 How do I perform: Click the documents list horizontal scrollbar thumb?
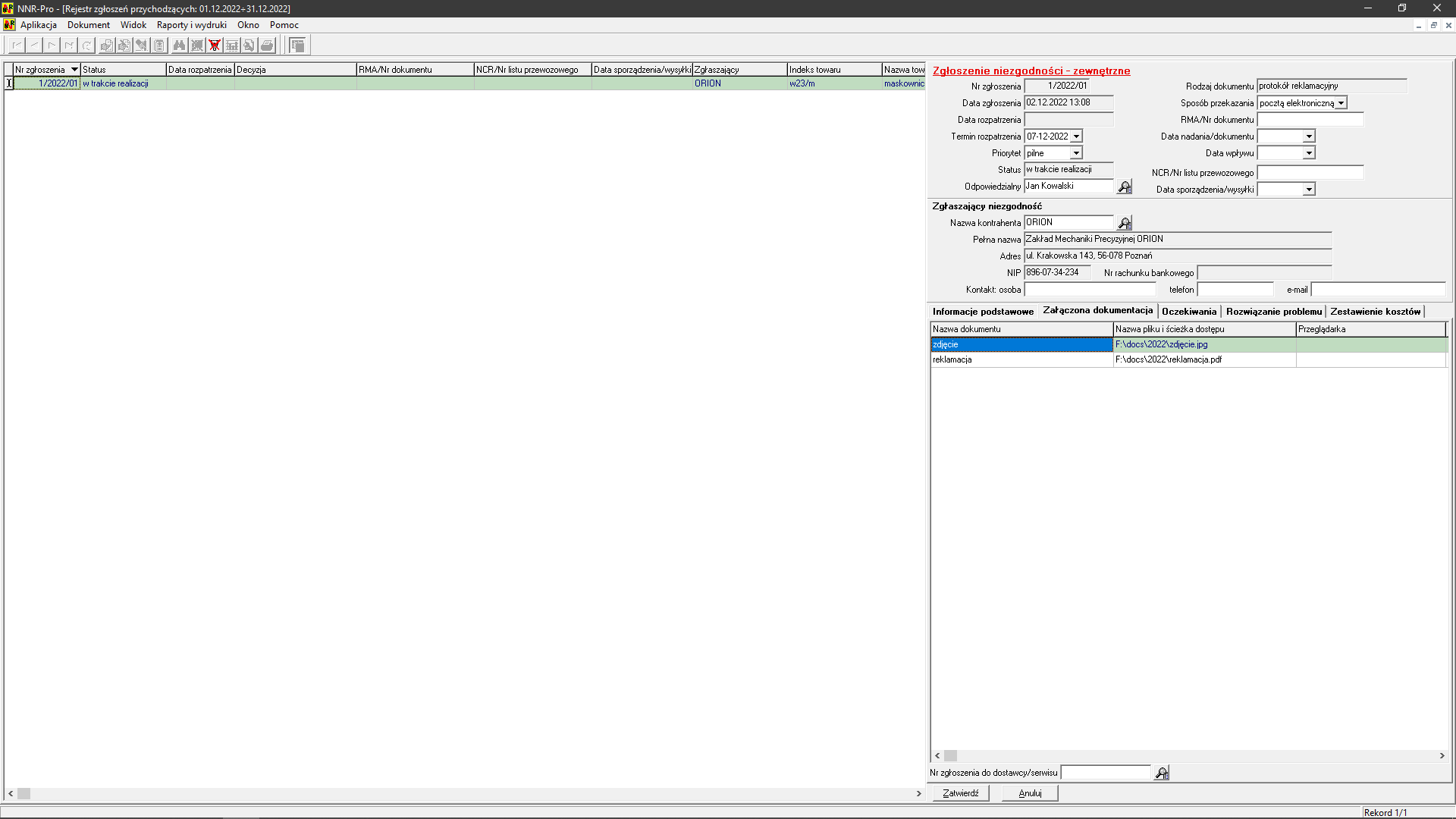950,756
